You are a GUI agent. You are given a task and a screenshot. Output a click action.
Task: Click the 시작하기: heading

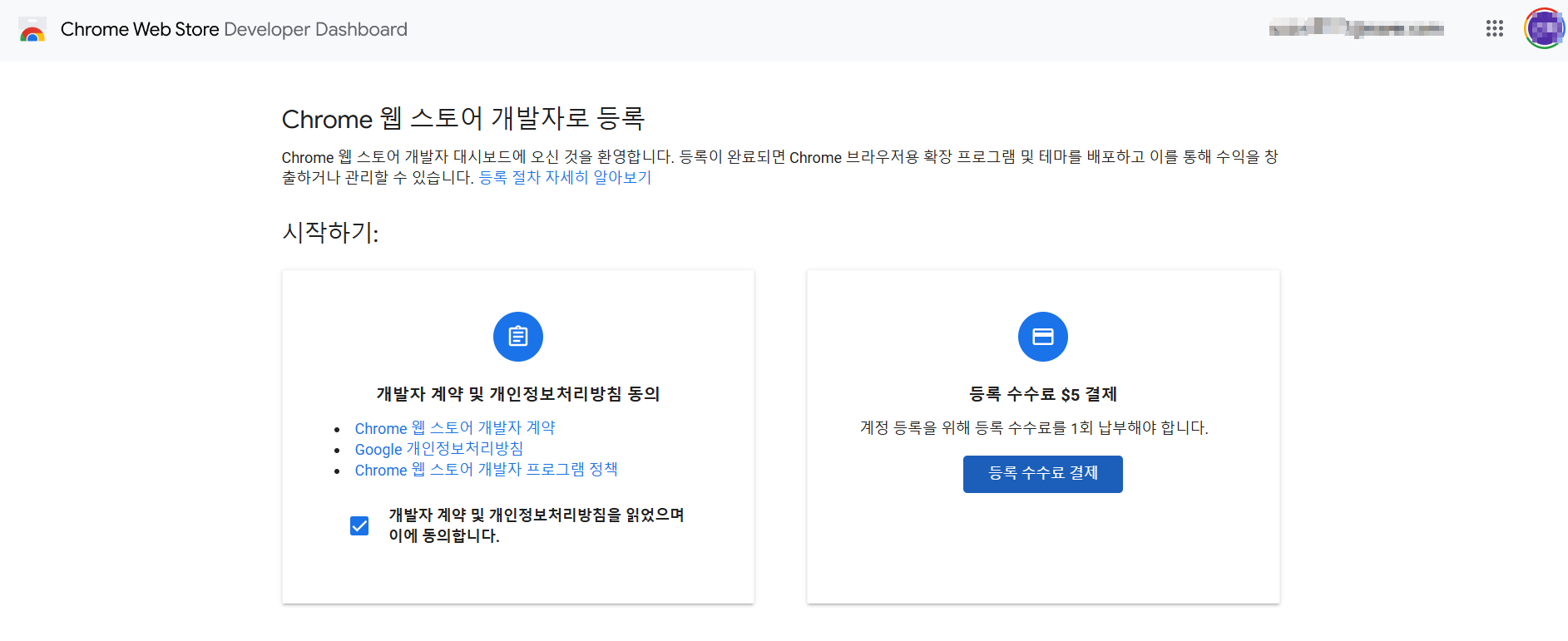coord(330,232)
